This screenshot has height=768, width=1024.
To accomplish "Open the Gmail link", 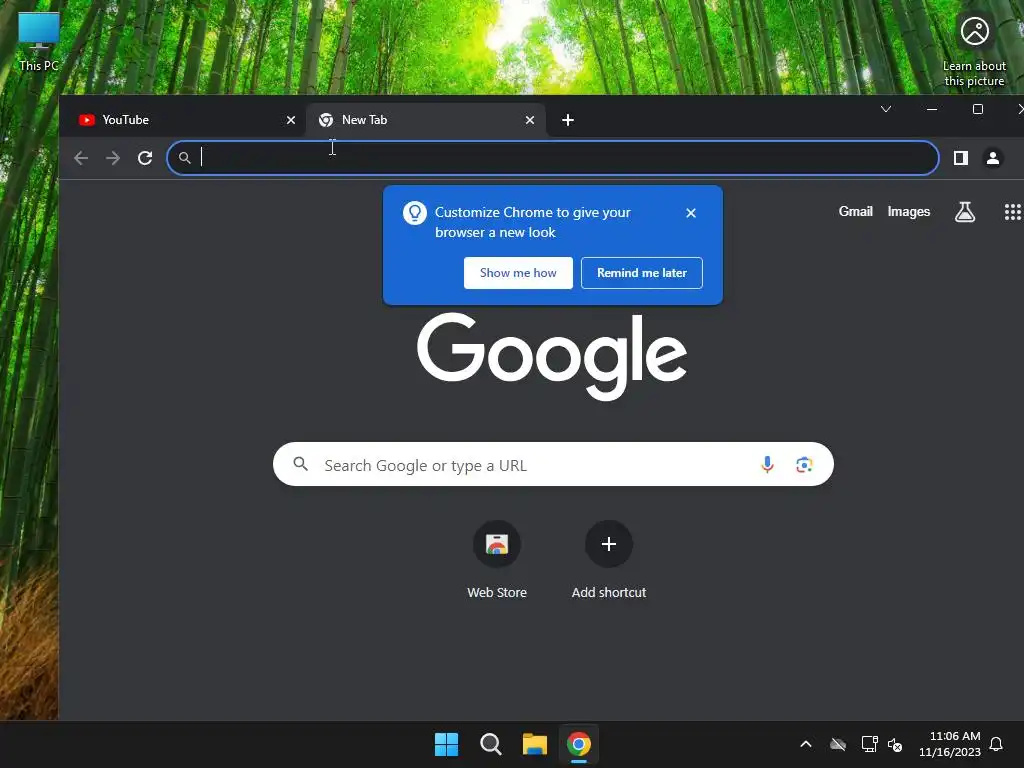I will point(856,212).
